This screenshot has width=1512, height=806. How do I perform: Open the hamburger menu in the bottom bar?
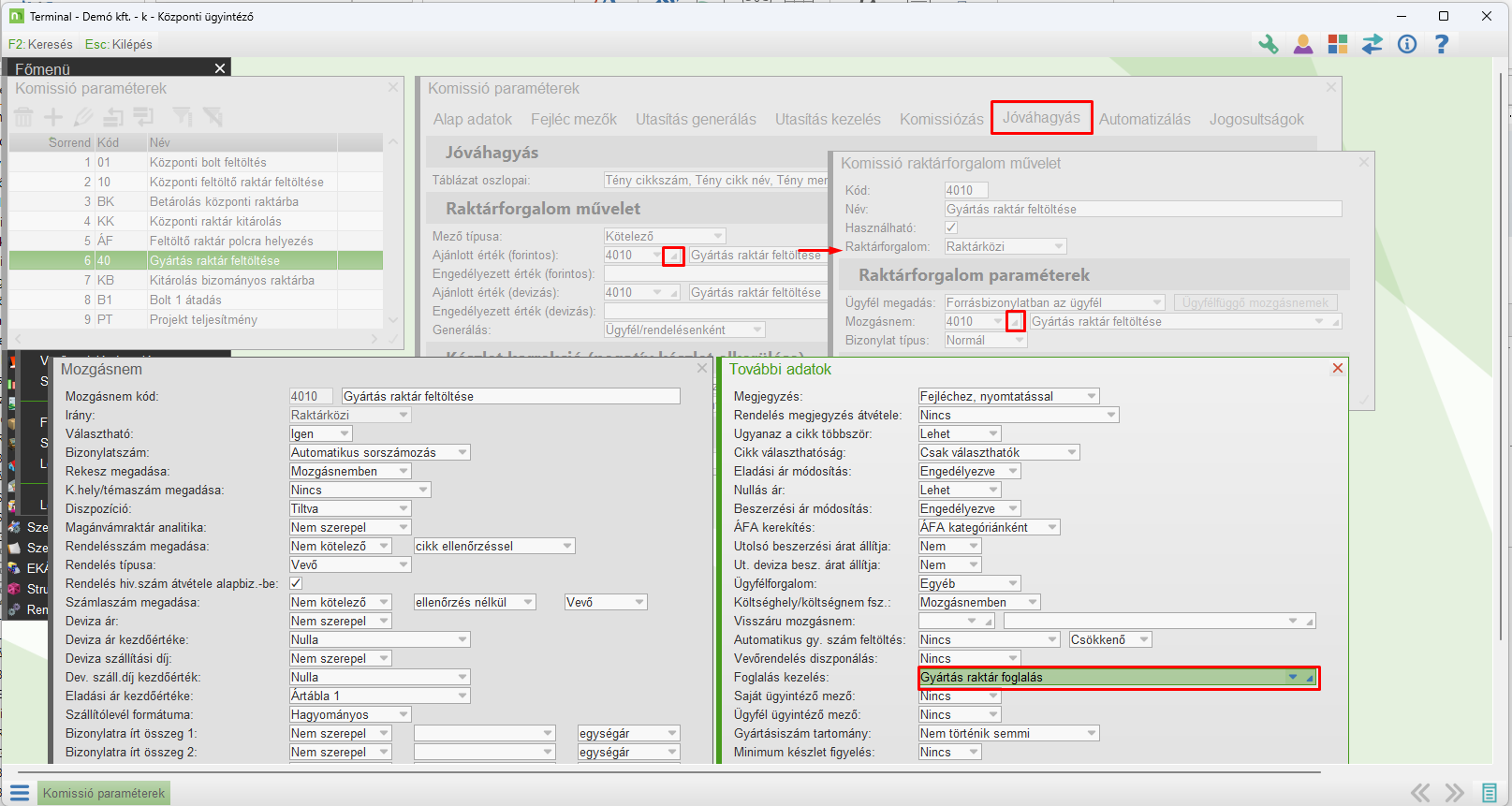(x=20, y=793)
